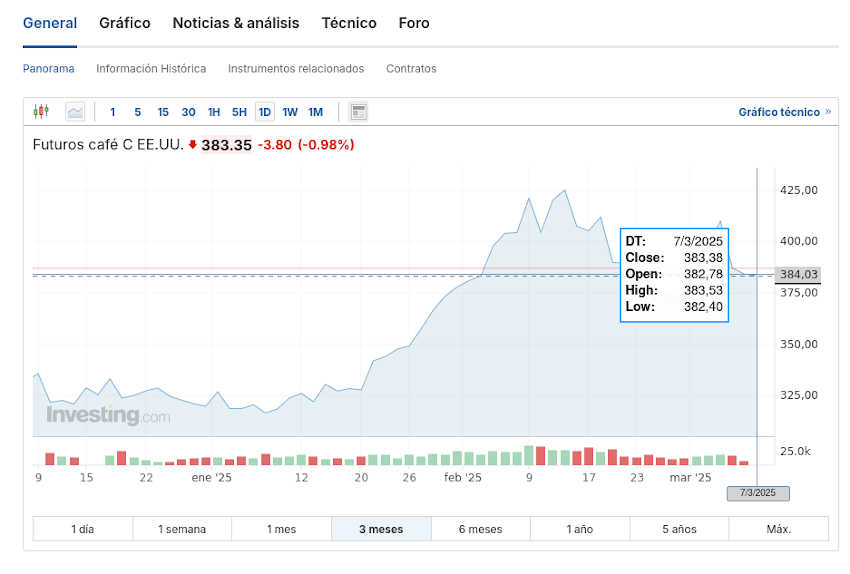Set chart interval to 15 minutes
The width and height of the screenshot is (850, 574).
[x=163, y=112]
